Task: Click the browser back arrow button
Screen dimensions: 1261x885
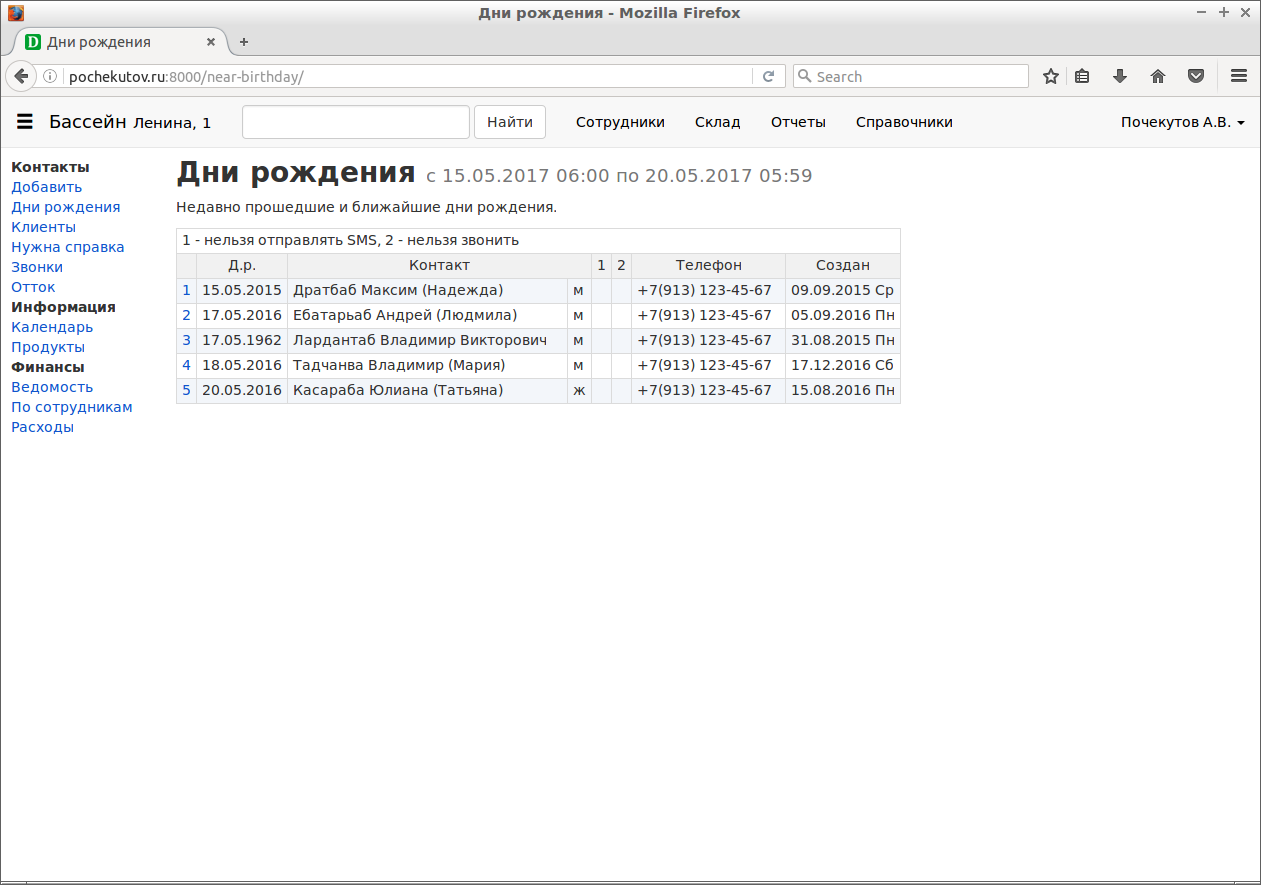Action: click(21, 76)
